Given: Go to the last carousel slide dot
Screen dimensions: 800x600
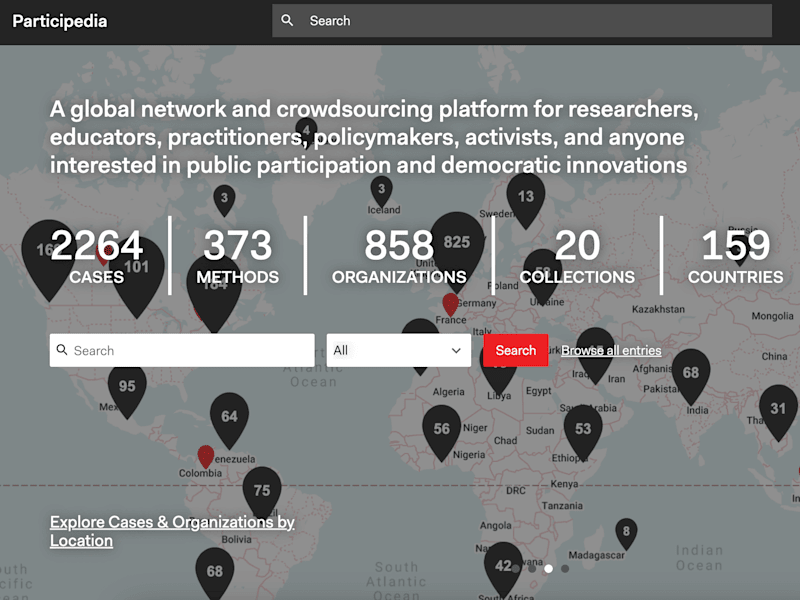Looking at the screenshot, I should point(565,568).
